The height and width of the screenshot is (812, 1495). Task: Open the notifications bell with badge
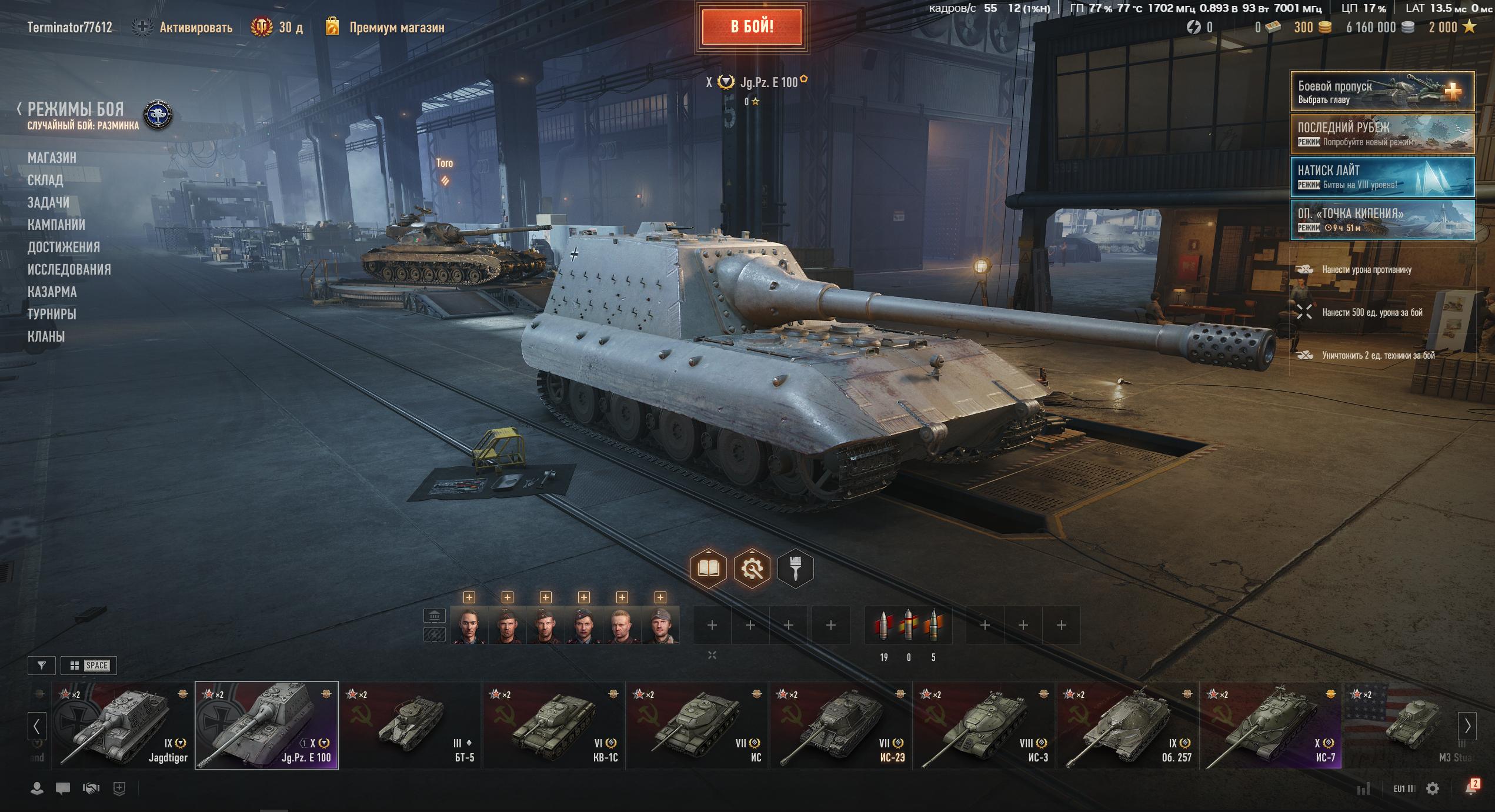[1472, 787]
